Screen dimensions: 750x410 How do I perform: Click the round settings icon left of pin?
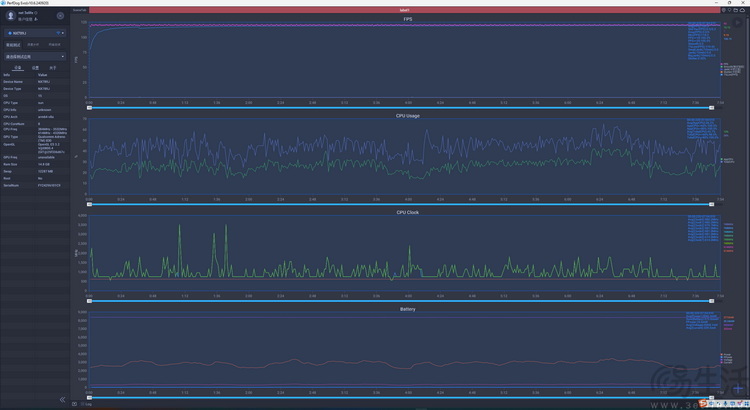click(724, 10)
